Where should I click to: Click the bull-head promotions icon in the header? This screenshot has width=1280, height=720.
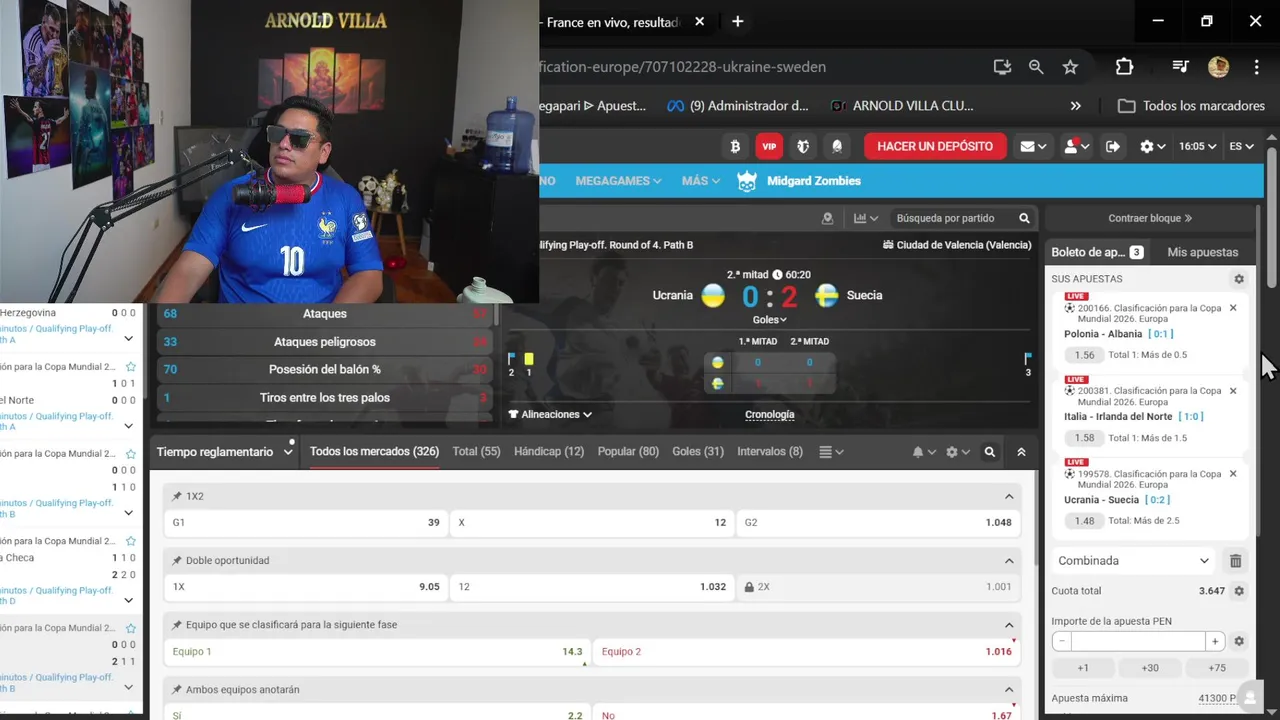coord(803,146)
